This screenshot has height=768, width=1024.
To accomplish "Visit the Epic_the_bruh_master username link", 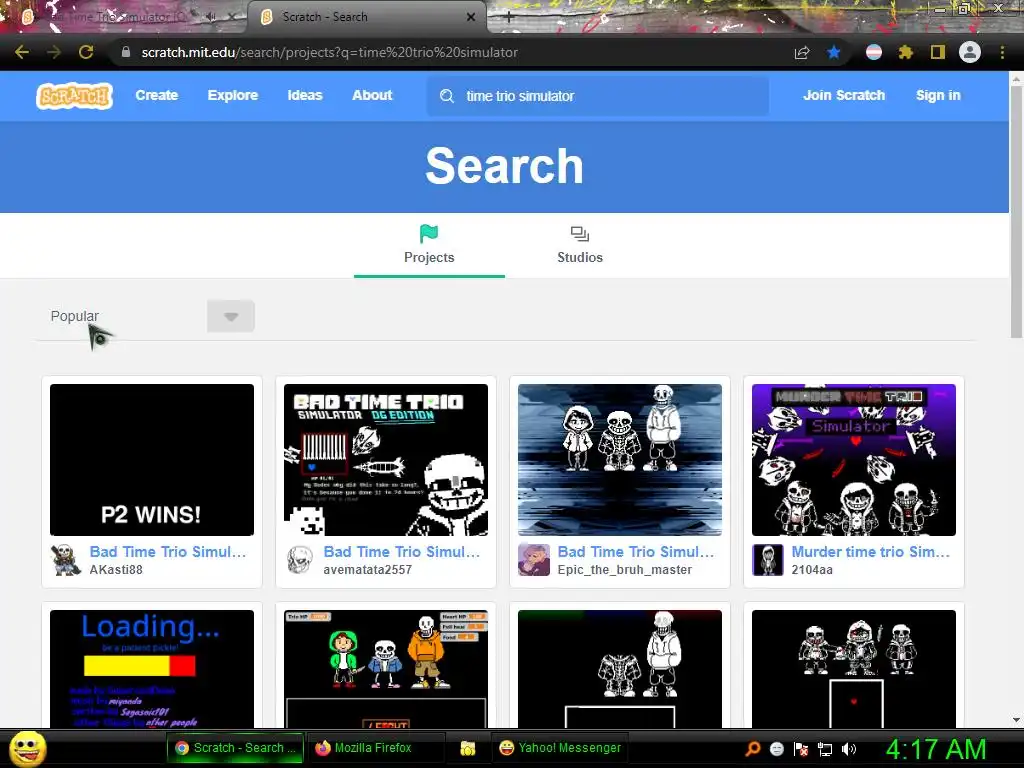I will (x=624, y=569).
